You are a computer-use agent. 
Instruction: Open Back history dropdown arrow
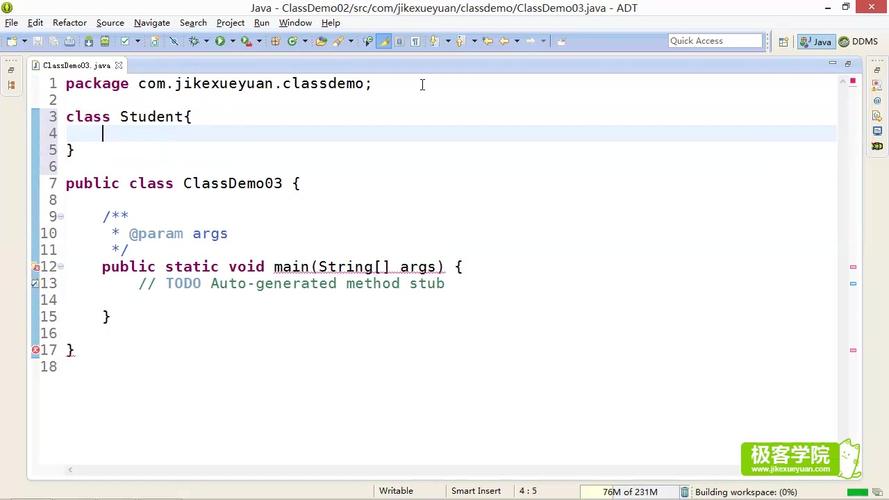[x=517, y=41]
